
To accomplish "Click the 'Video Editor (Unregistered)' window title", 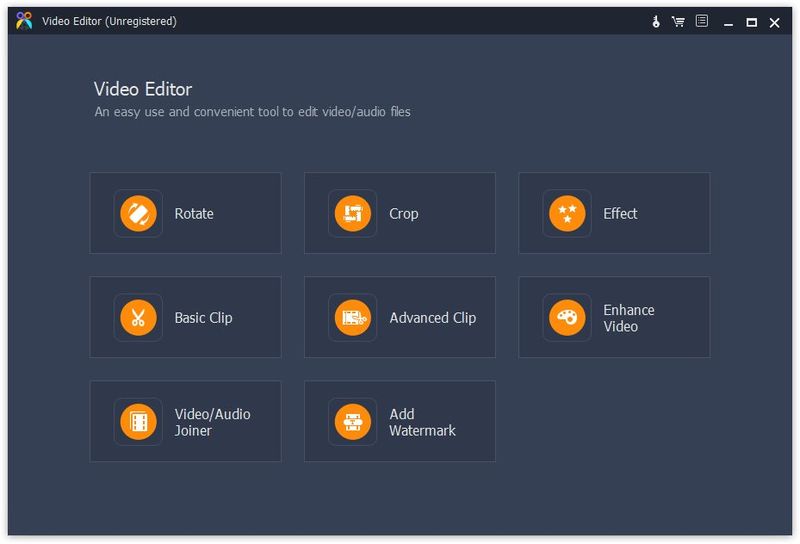I will coord(109,21).
